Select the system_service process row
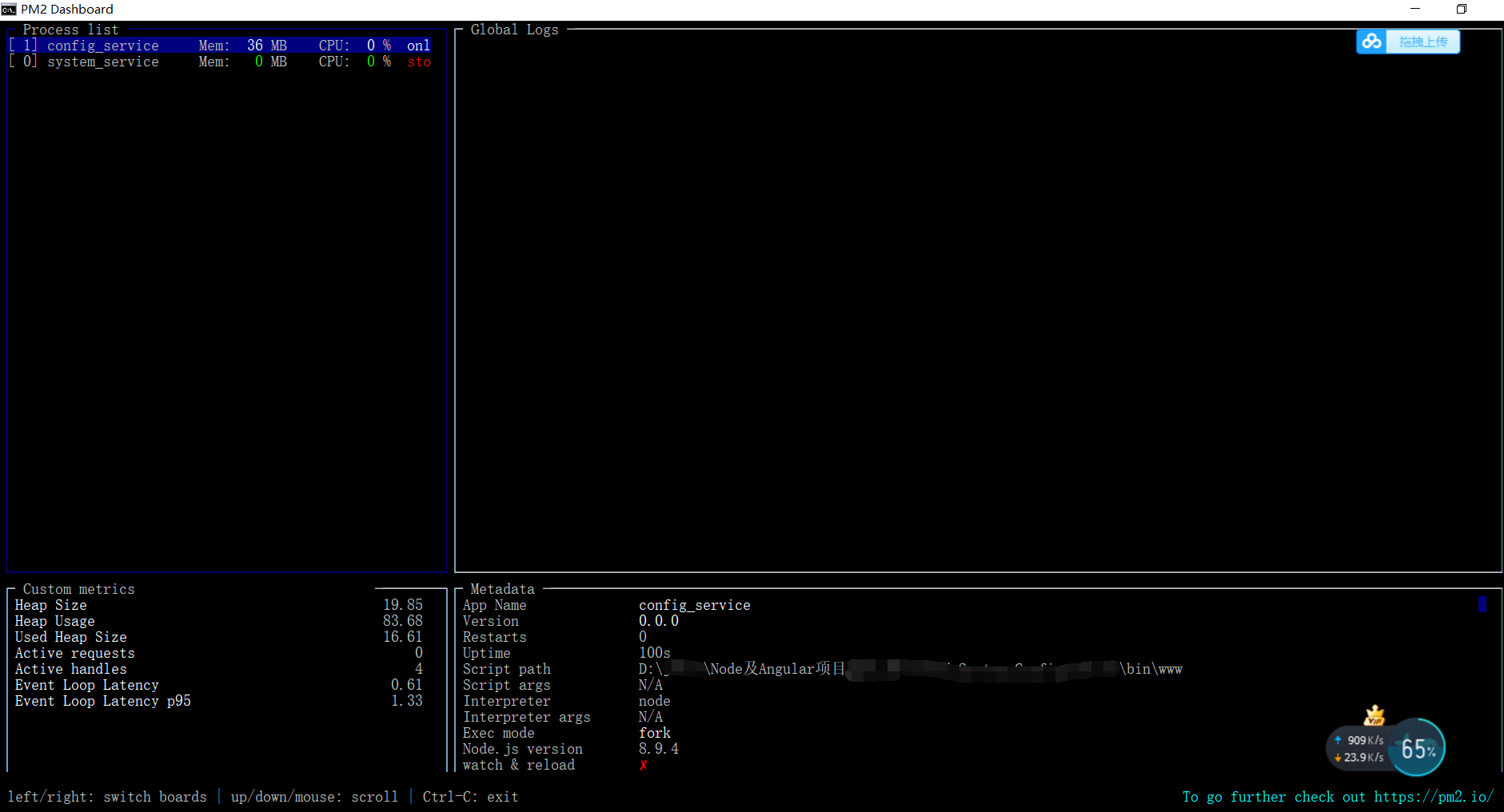The width and height of the screenshot is (1504, 812). [220, 62]
